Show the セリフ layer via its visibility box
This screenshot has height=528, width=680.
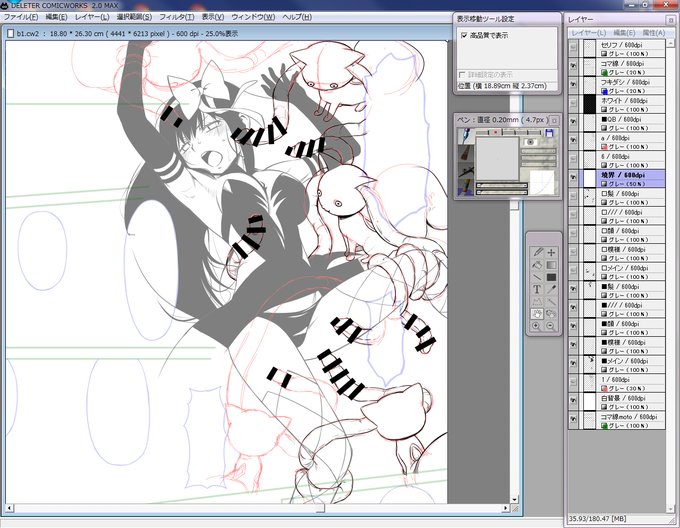573,49
